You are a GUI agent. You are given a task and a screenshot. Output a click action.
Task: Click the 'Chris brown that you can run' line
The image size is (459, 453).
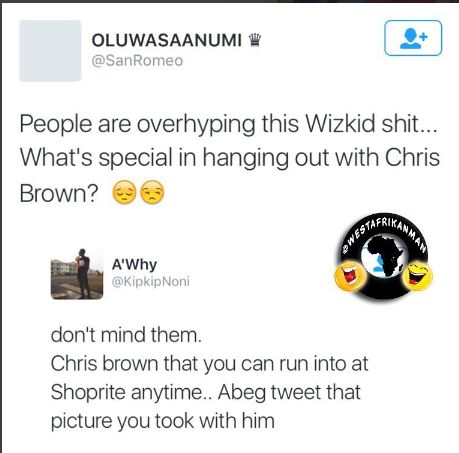click(209, 364)
